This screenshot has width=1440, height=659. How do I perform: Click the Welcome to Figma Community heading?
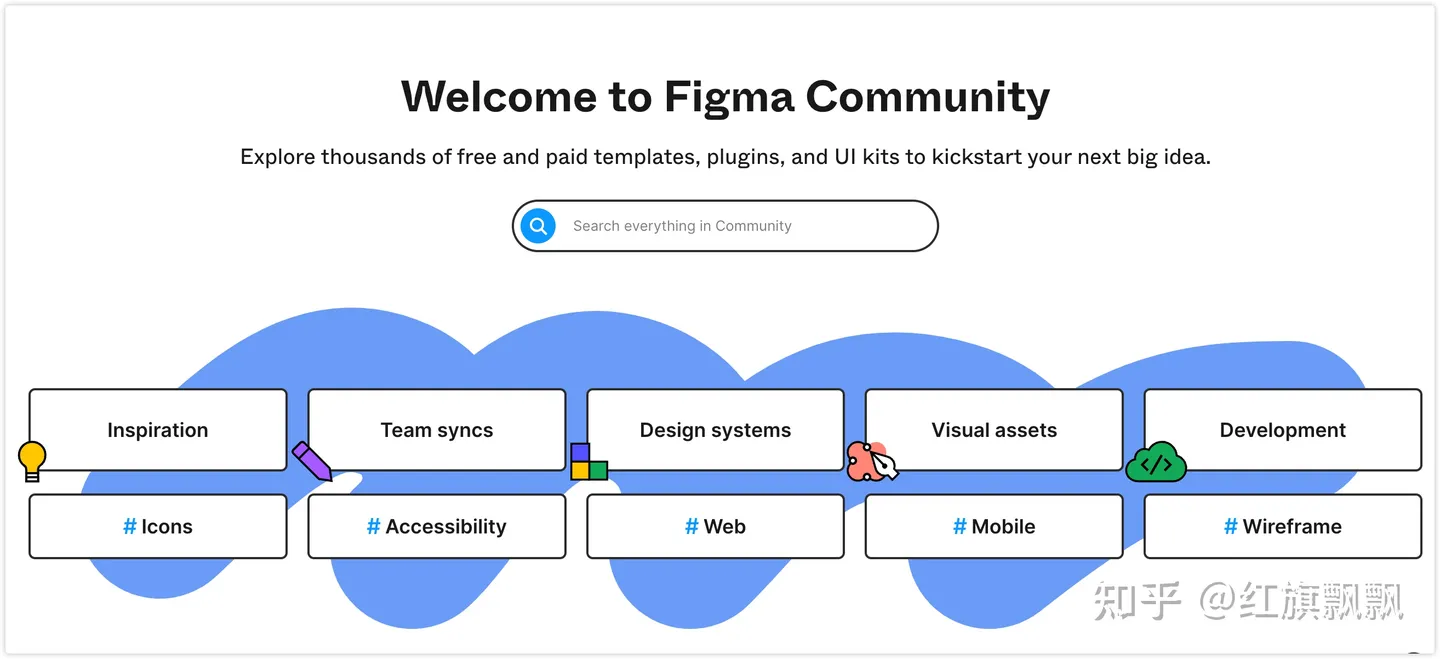coord(725,96)
